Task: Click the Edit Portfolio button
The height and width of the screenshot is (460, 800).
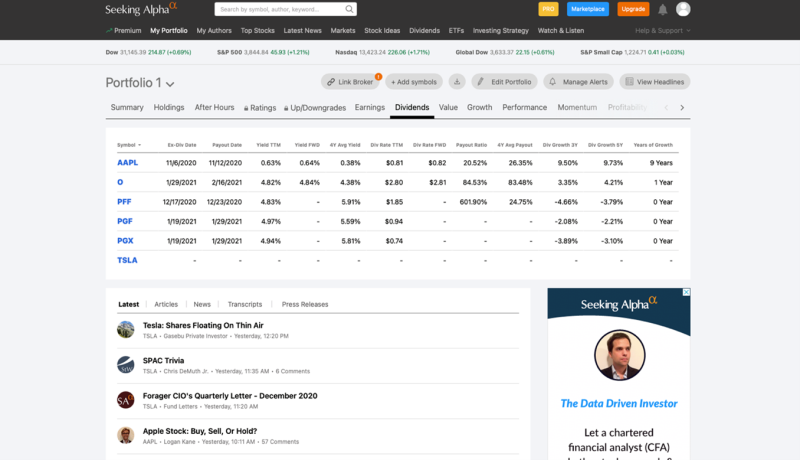Action: pos(504,82)
